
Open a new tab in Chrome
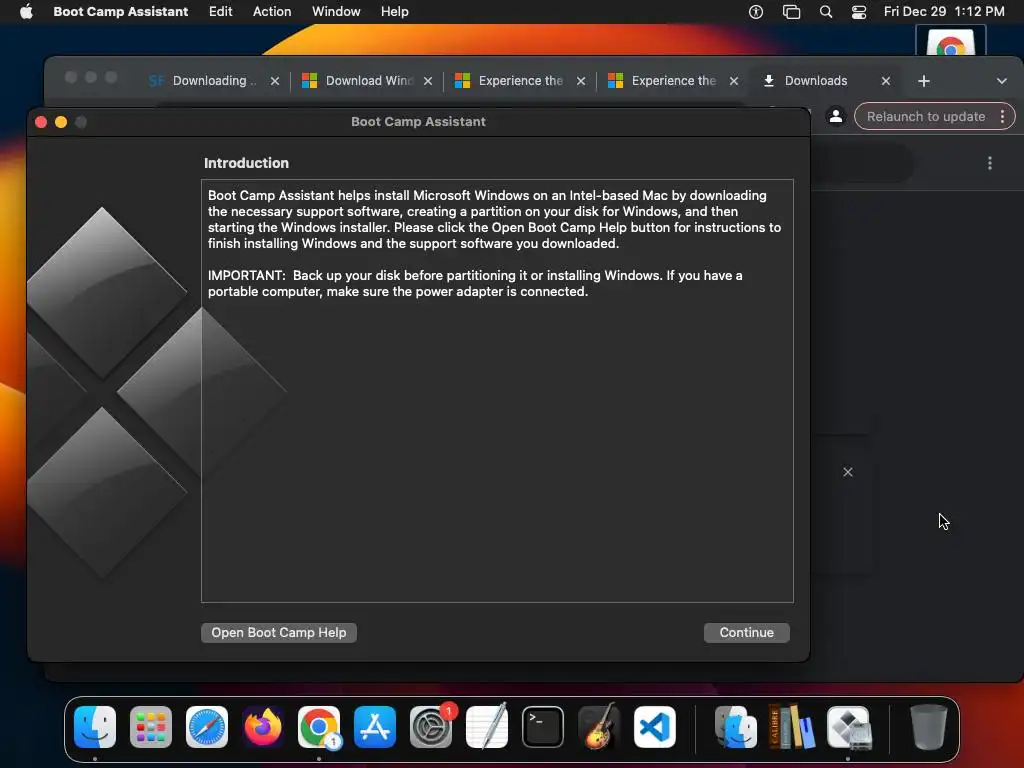pyautogui.click(x=923, y=81)
